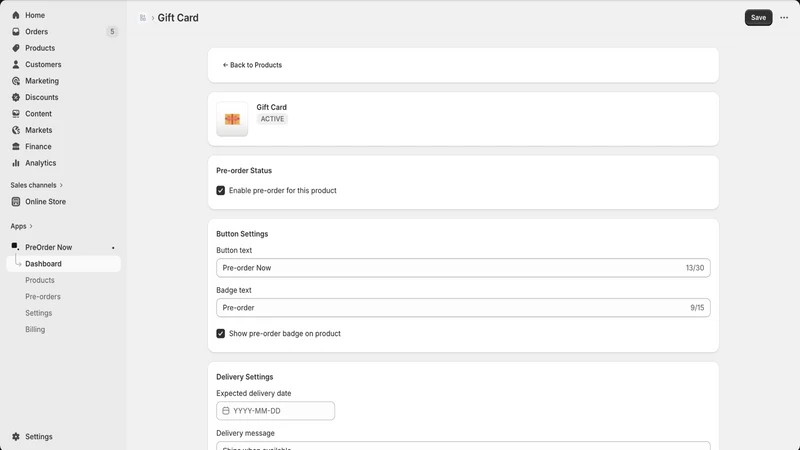Click the Button text input field
Screen dimensions: 800x450
click(x=463, y=268)
